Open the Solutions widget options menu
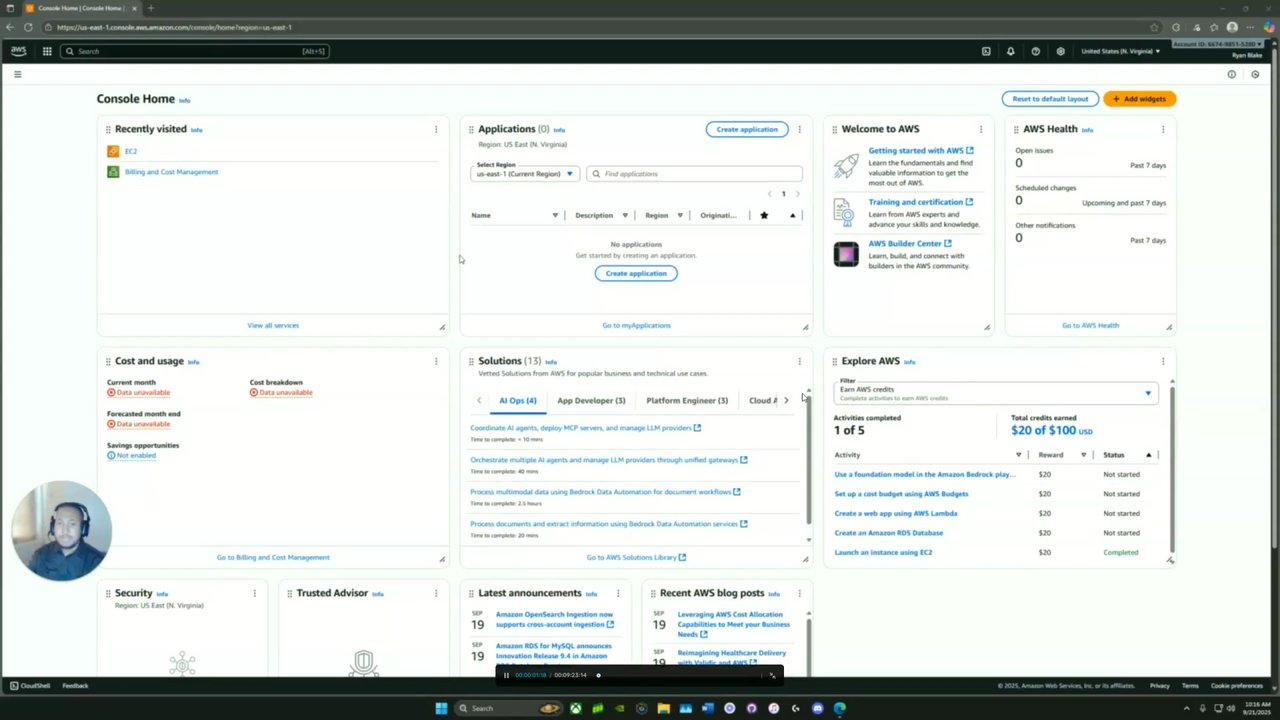 [799, 361]
